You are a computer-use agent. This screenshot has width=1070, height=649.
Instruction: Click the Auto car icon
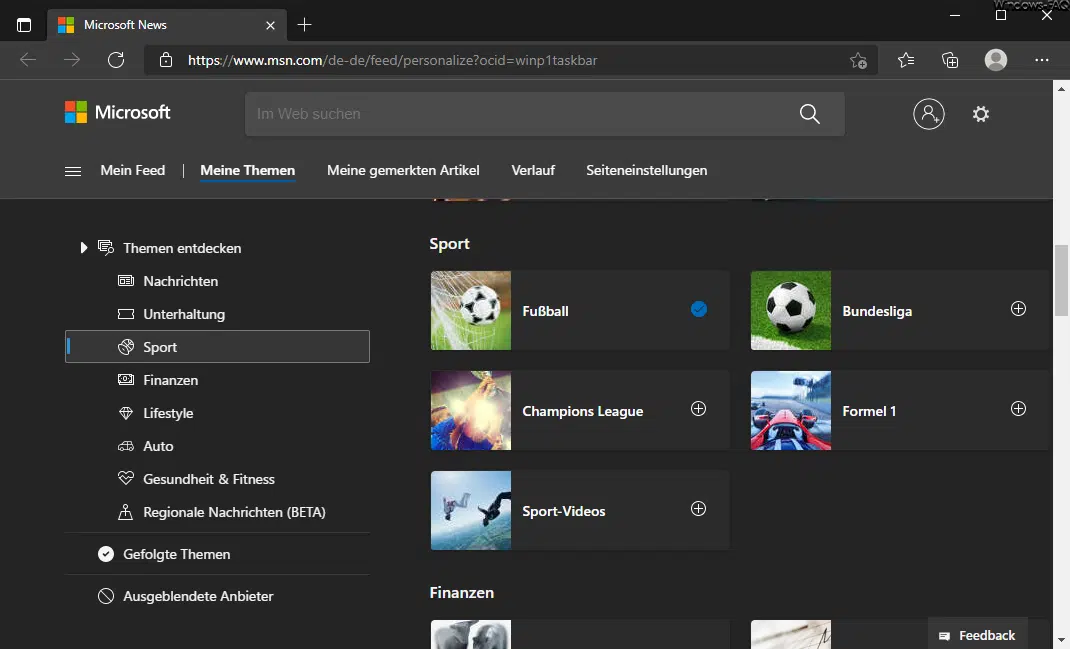126,446
